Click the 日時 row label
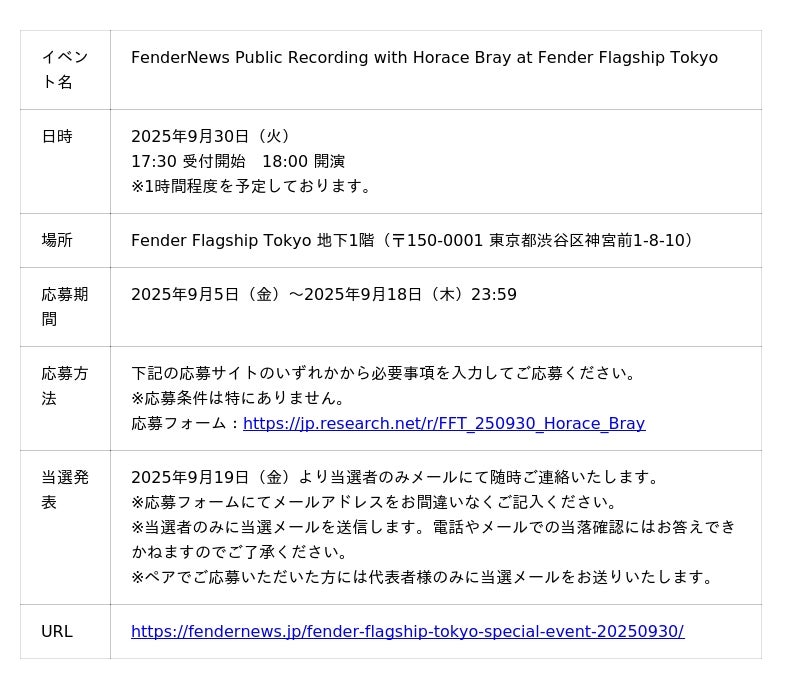800x689 pixels. pos(57,137)
